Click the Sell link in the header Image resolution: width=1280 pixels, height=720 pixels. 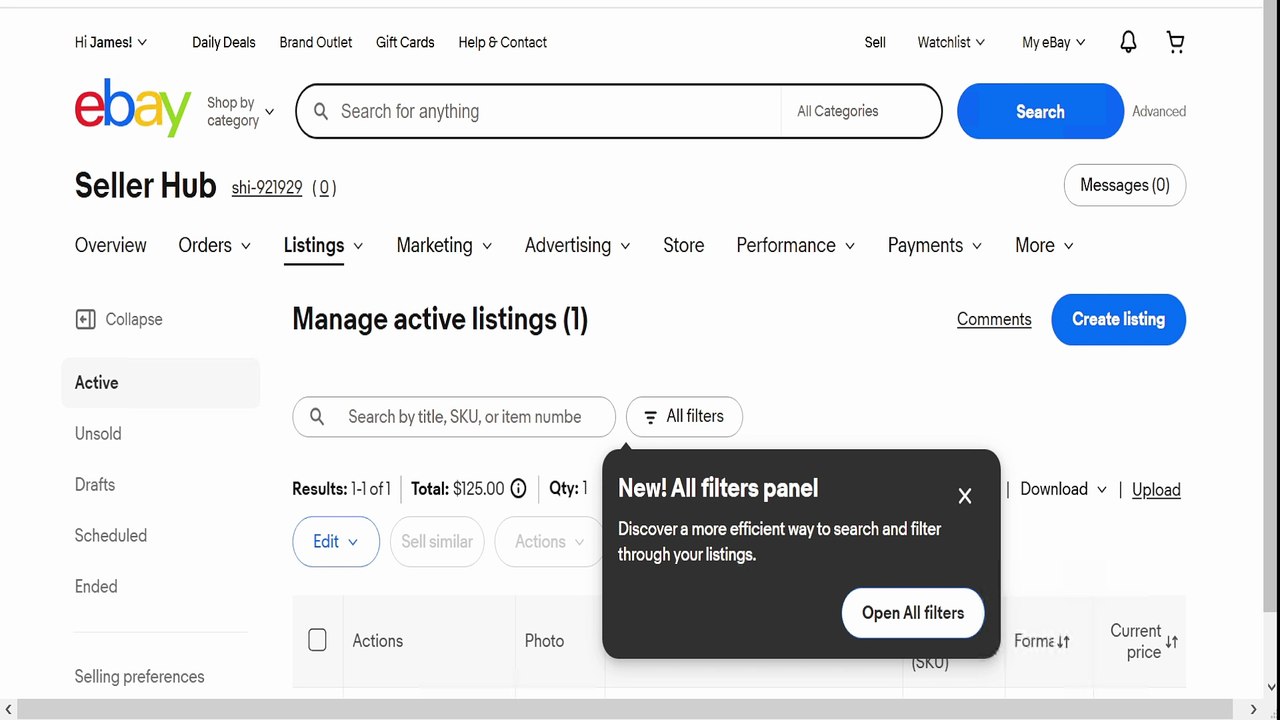(x=875, y=42)
